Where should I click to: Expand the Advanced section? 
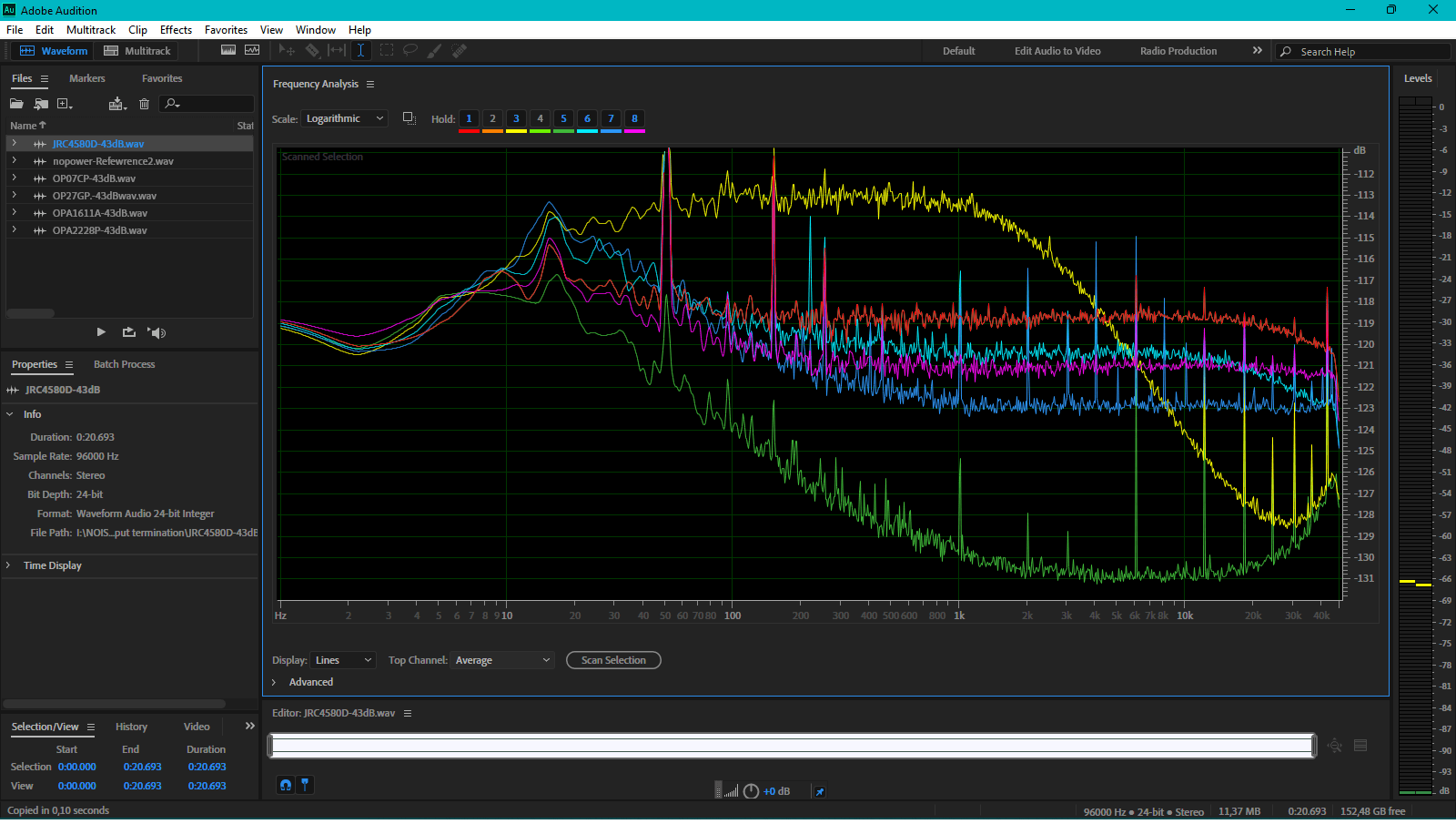pyautogui.click(x=274, y=682)
